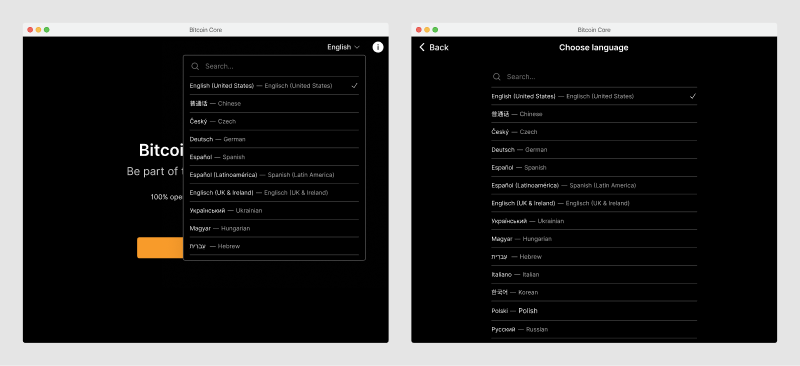Image resolution: width=800 pixels, height=366 pixels.
Task: Choose Español — Spanish in right window
Action: tap(594, 167)
